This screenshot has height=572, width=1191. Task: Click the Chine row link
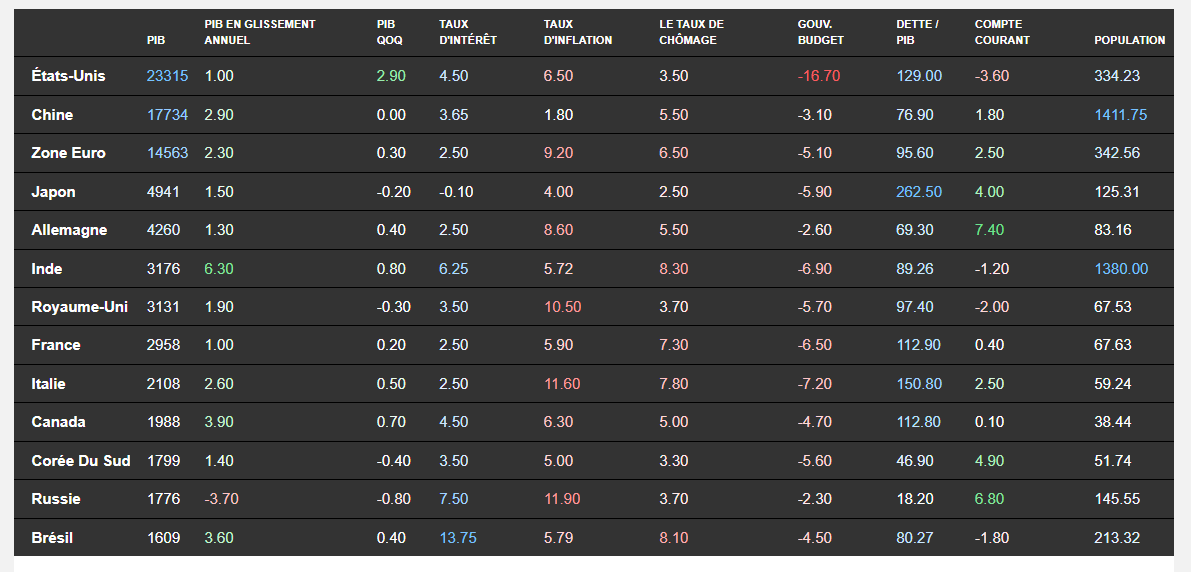point(52,115)
